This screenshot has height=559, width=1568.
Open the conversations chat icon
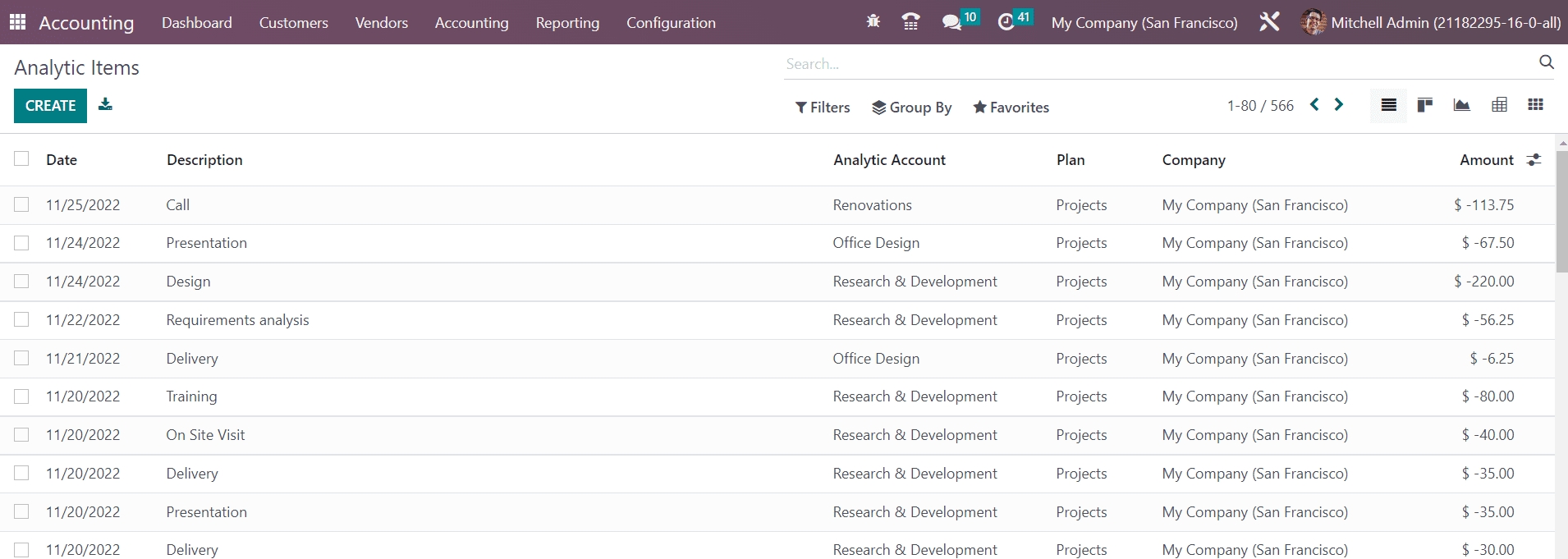tap(951, 22)
